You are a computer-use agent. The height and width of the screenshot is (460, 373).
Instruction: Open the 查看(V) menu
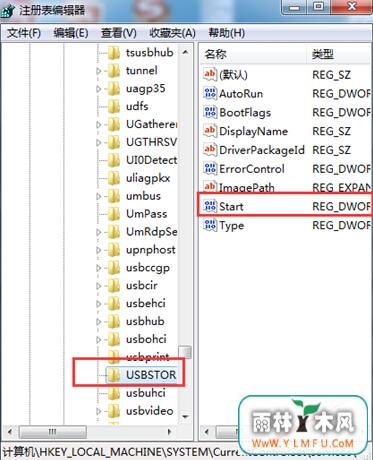(119, 33)
